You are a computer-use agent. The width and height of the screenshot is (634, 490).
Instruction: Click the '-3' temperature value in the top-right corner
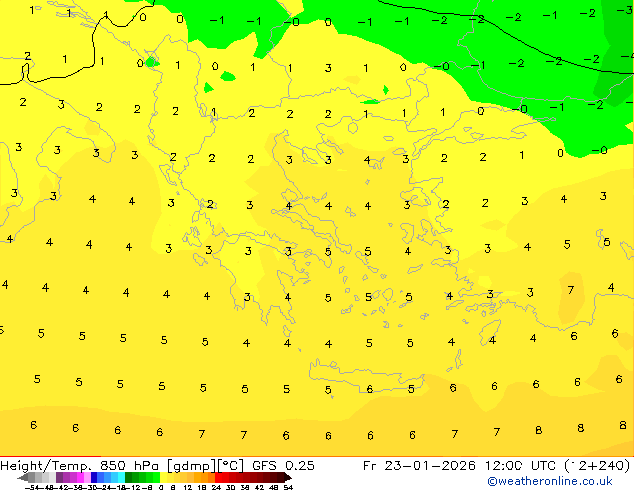625,9
